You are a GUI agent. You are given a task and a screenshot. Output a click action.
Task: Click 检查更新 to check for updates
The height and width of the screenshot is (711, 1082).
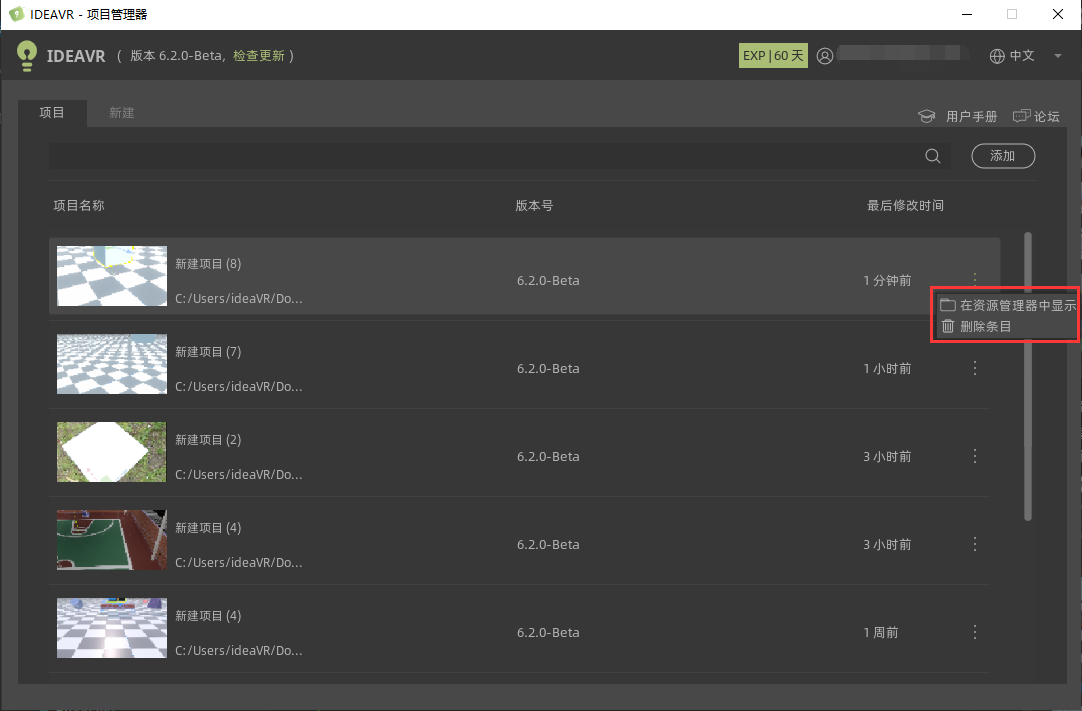pyautogui.click(x=259, y=56)
